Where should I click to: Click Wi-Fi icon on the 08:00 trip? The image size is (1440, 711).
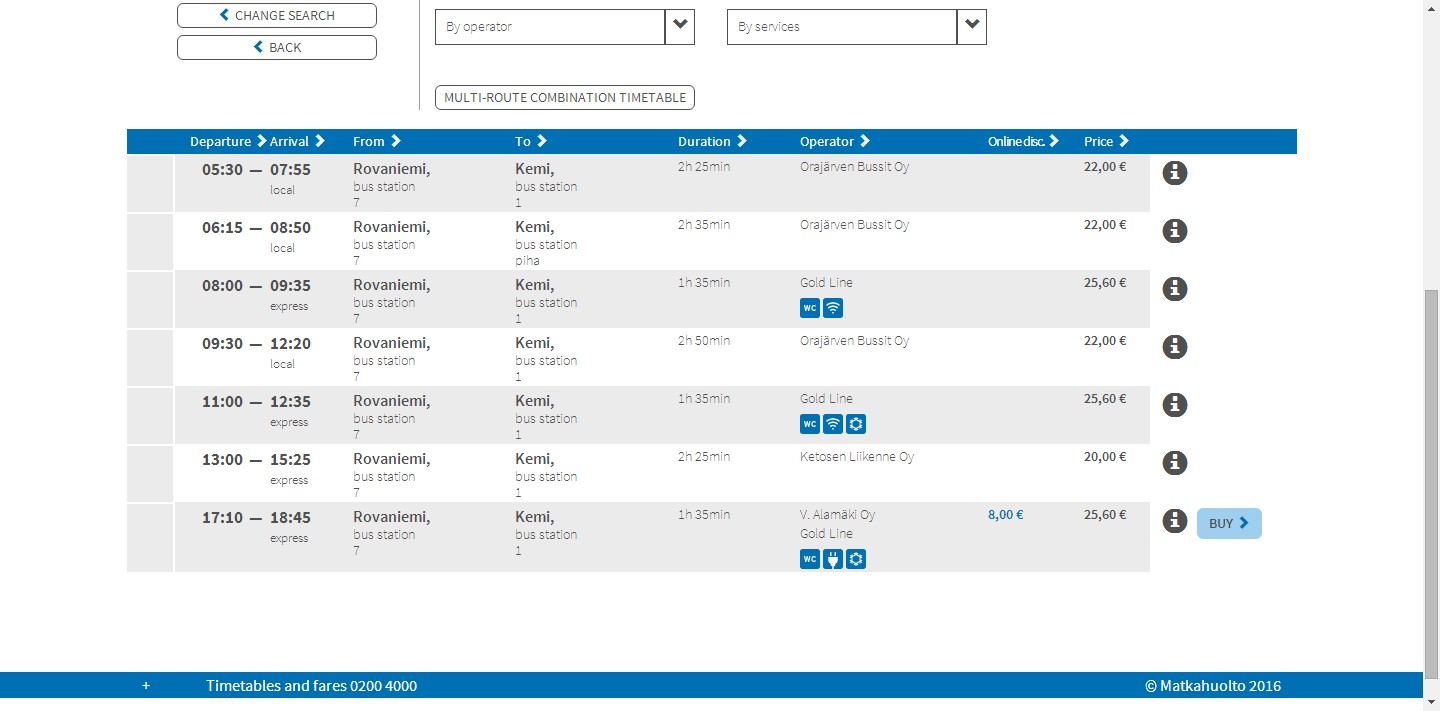pyautogui.click(x=833, y=308)
